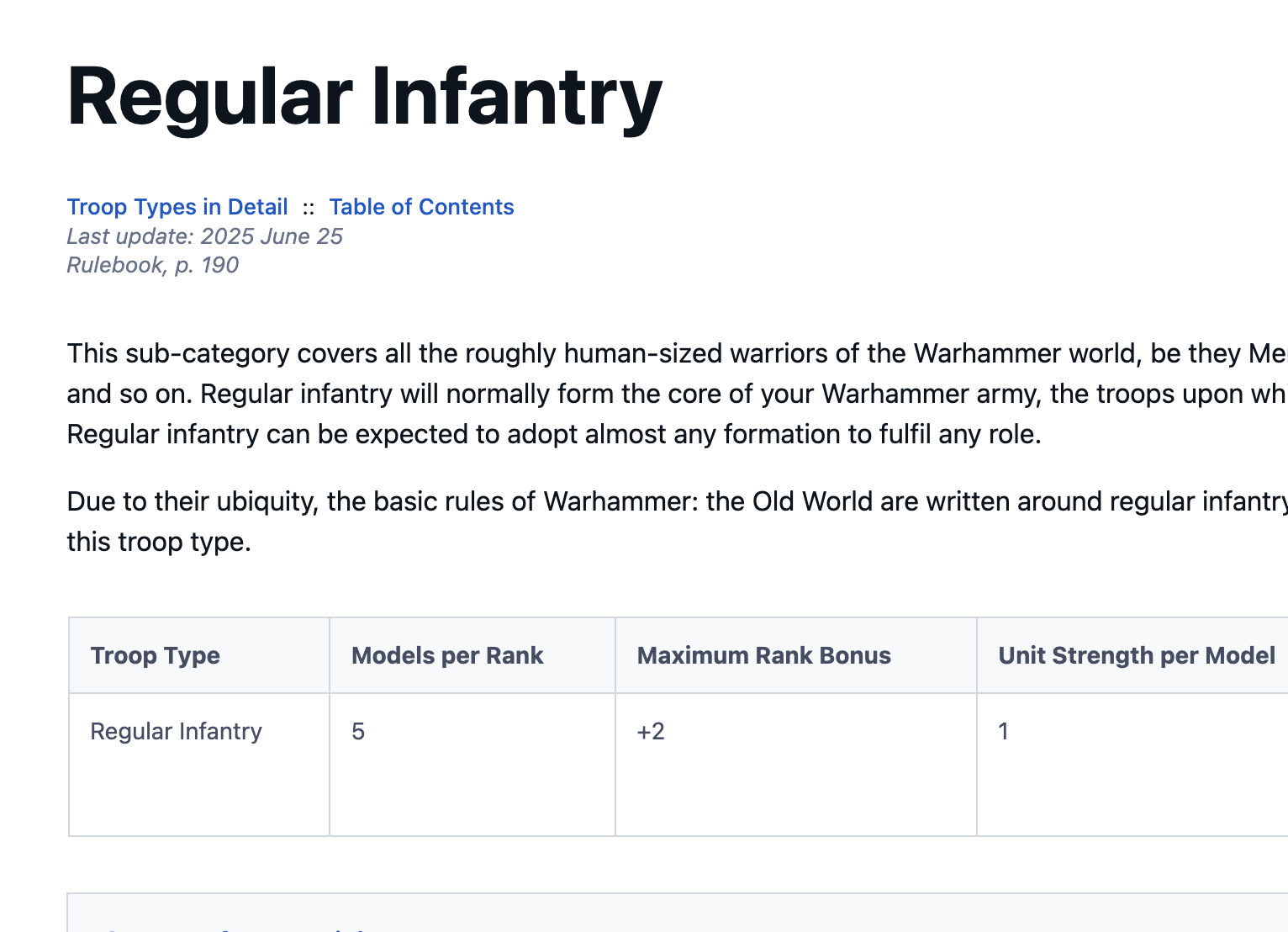Image resolution: width=1288 pixels, height=932 pixels.
Task: Click the 'Last update: 2025 June 25' text
Action: coord(205,236)
